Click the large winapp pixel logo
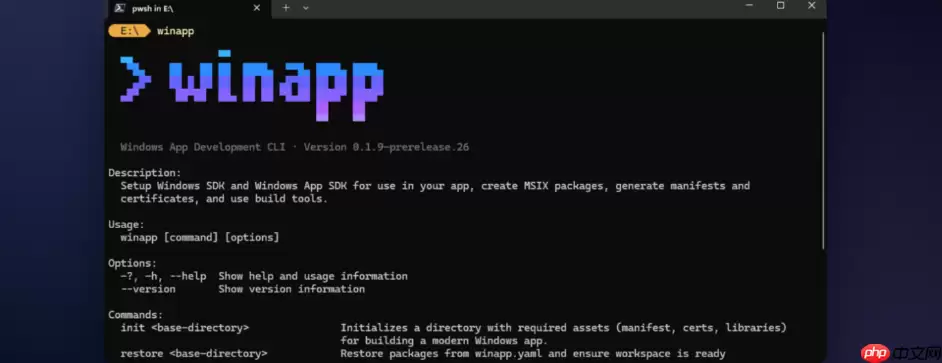This screenshot has height=363, width=942. click(x=276, y=85)
